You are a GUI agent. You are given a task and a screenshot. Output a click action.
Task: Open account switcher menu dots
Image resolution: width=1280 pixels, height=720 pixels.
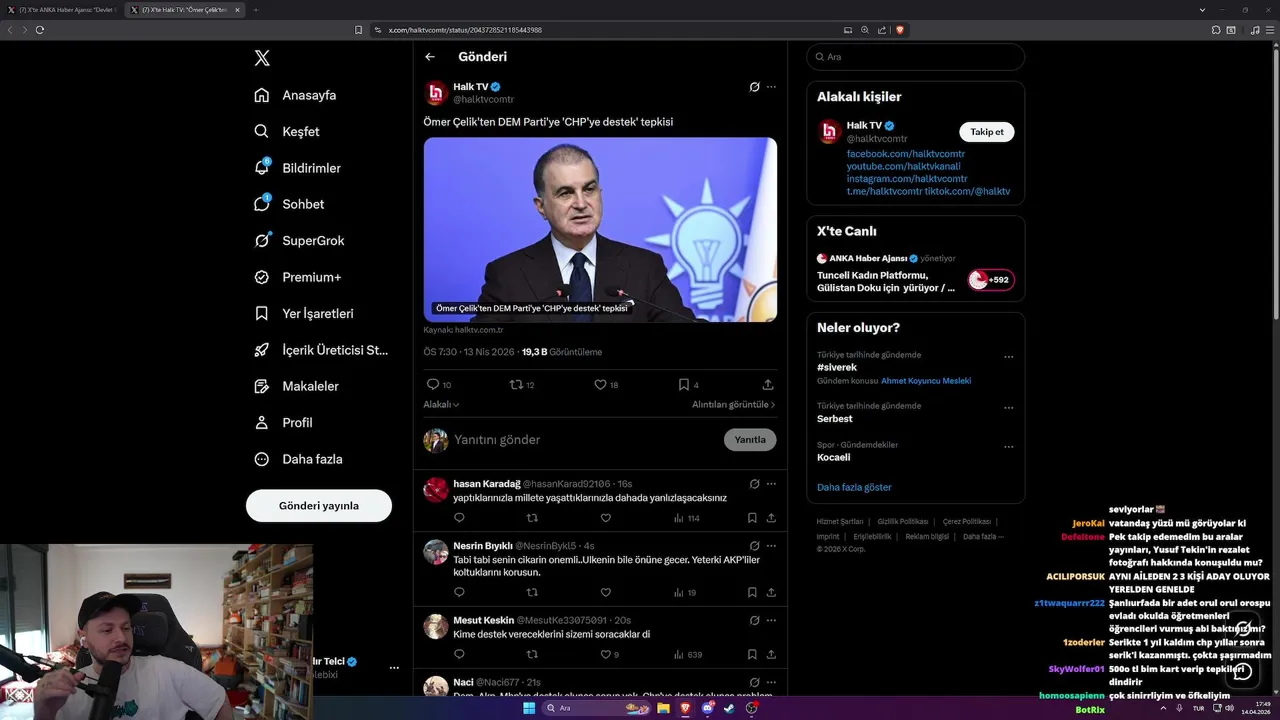coord(394,668)
